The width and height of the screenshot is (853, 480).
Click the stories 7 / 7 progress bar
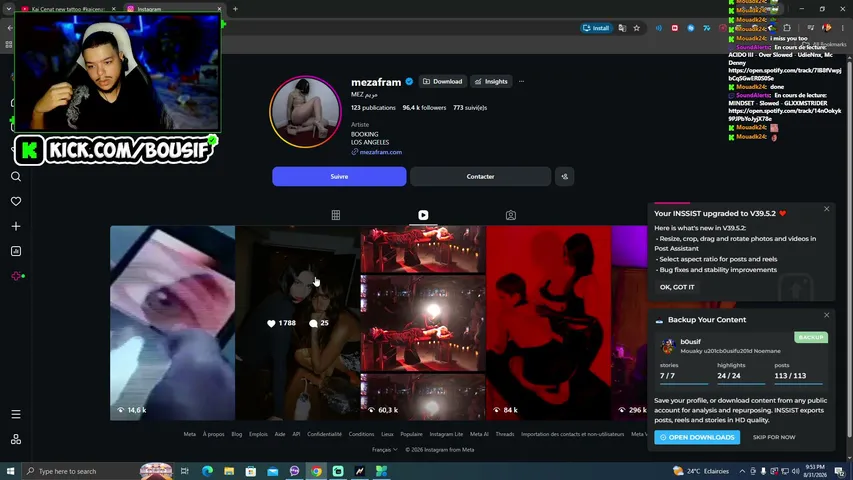(x=684, y=384)
